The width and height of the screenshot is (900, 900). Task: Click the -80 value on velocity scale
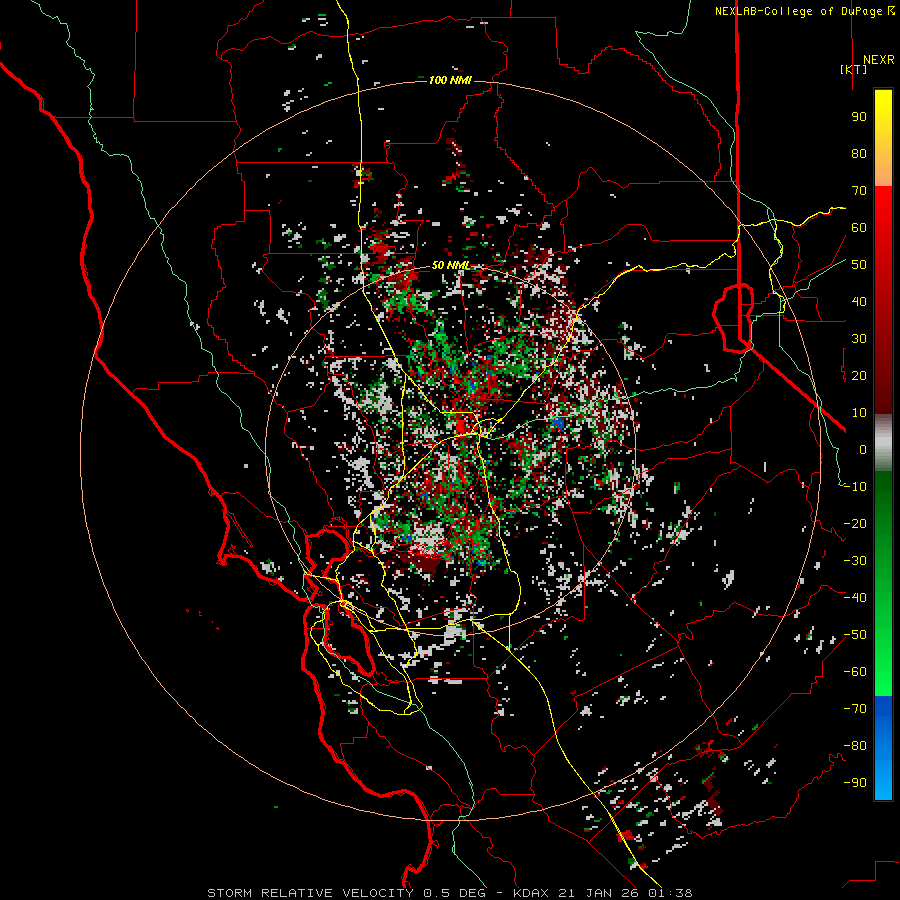855,746
